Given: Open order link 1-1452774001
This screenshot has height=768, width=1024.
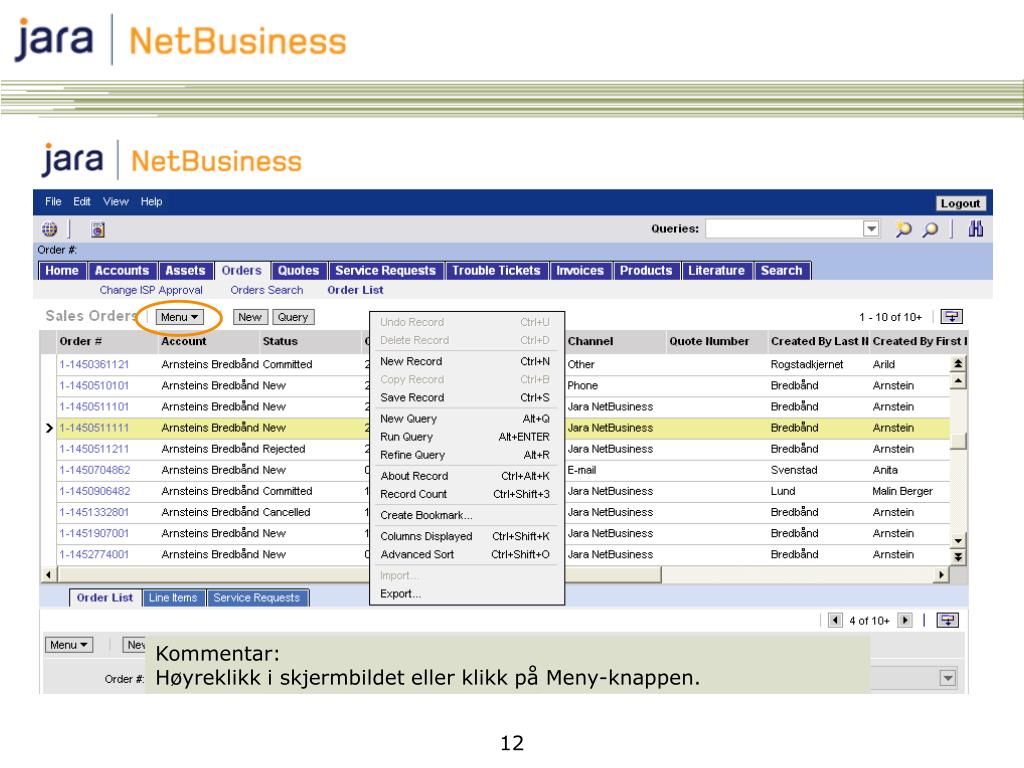Looking at the screenshot, I should 94,554.
